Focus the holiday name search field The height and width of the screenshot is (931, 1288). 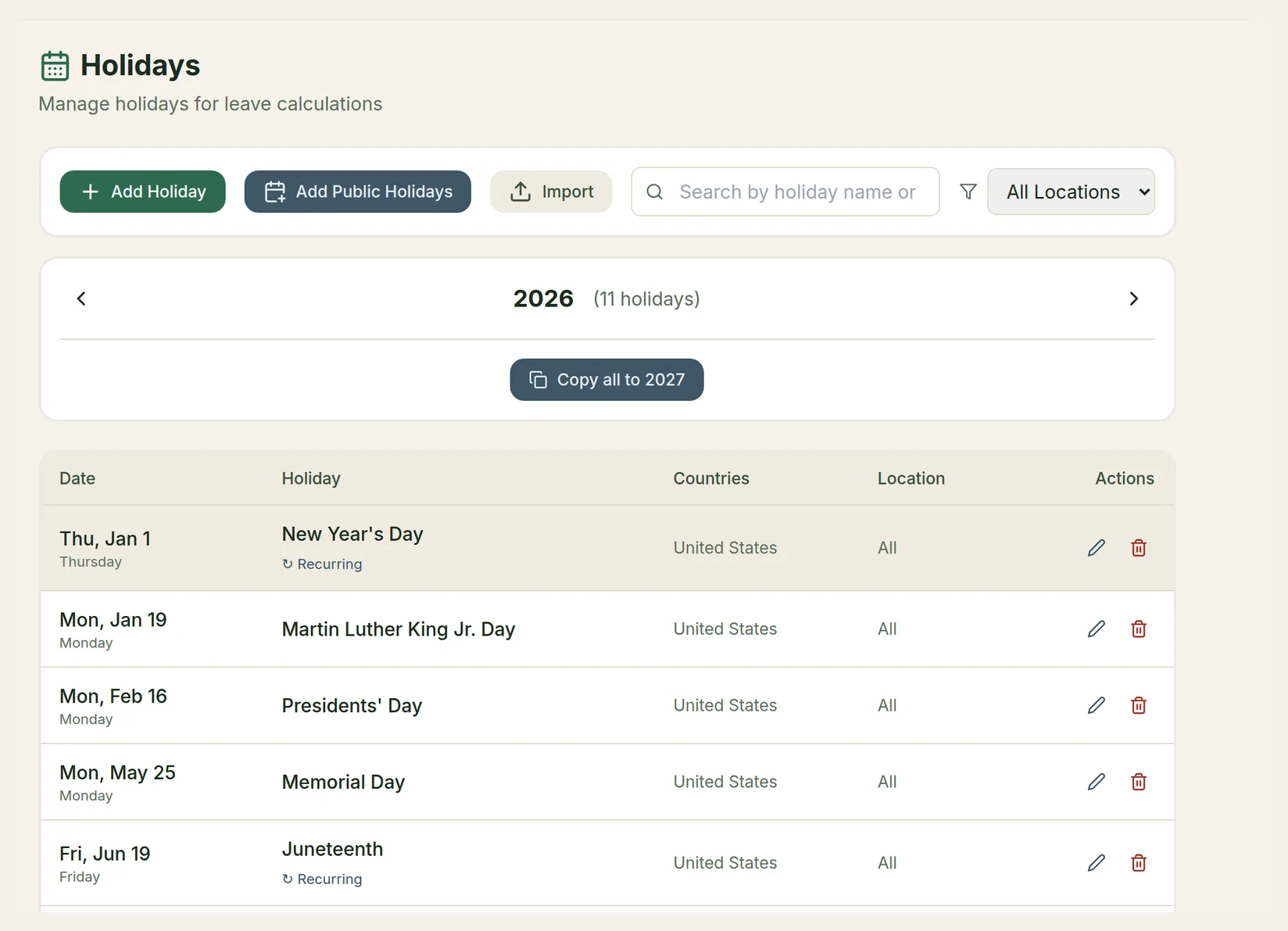point(785,192)
